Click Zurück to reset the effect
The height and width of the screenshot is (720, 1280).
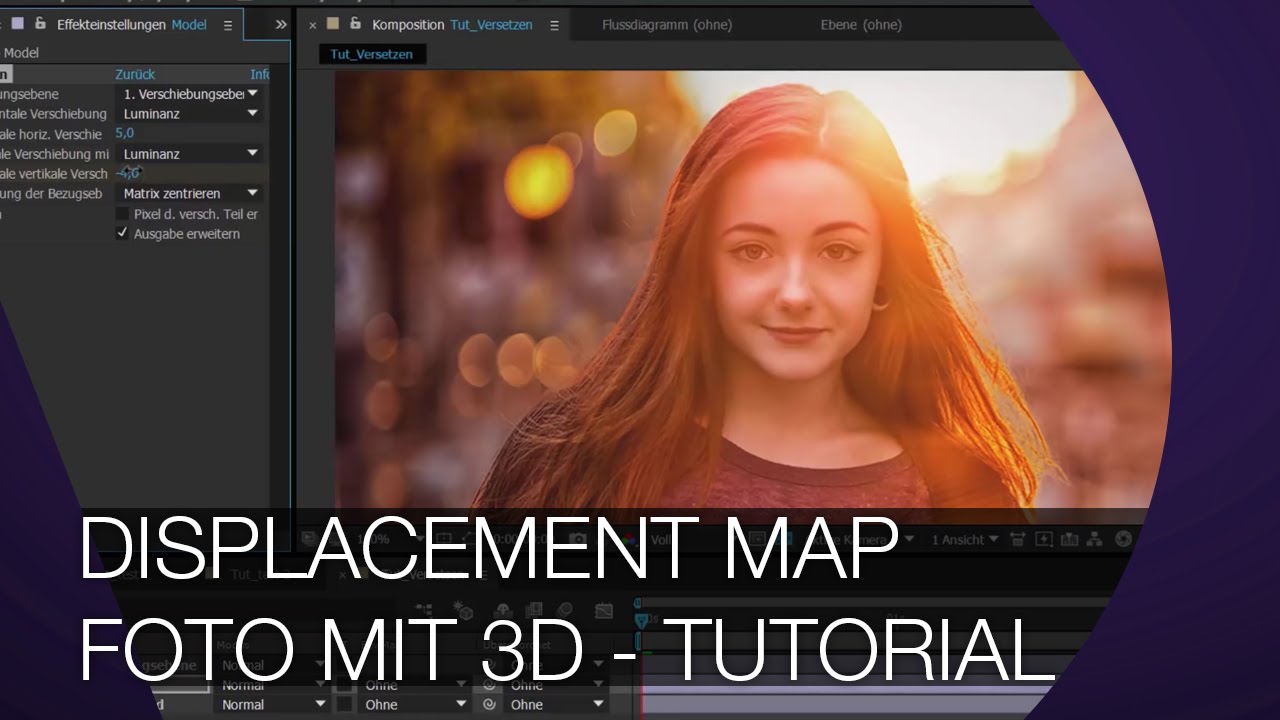(135, 74)
